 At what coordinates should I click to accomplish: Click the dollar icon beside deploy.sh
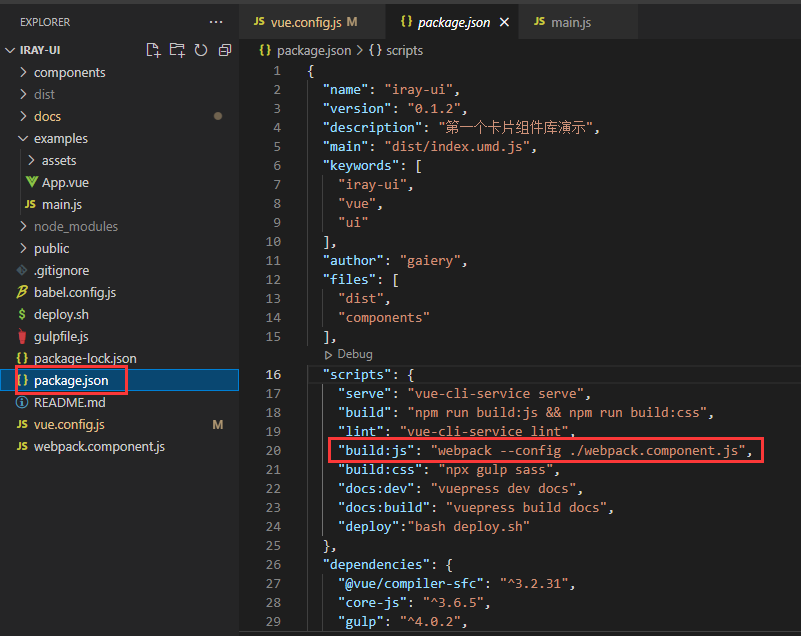click(22, 314)
